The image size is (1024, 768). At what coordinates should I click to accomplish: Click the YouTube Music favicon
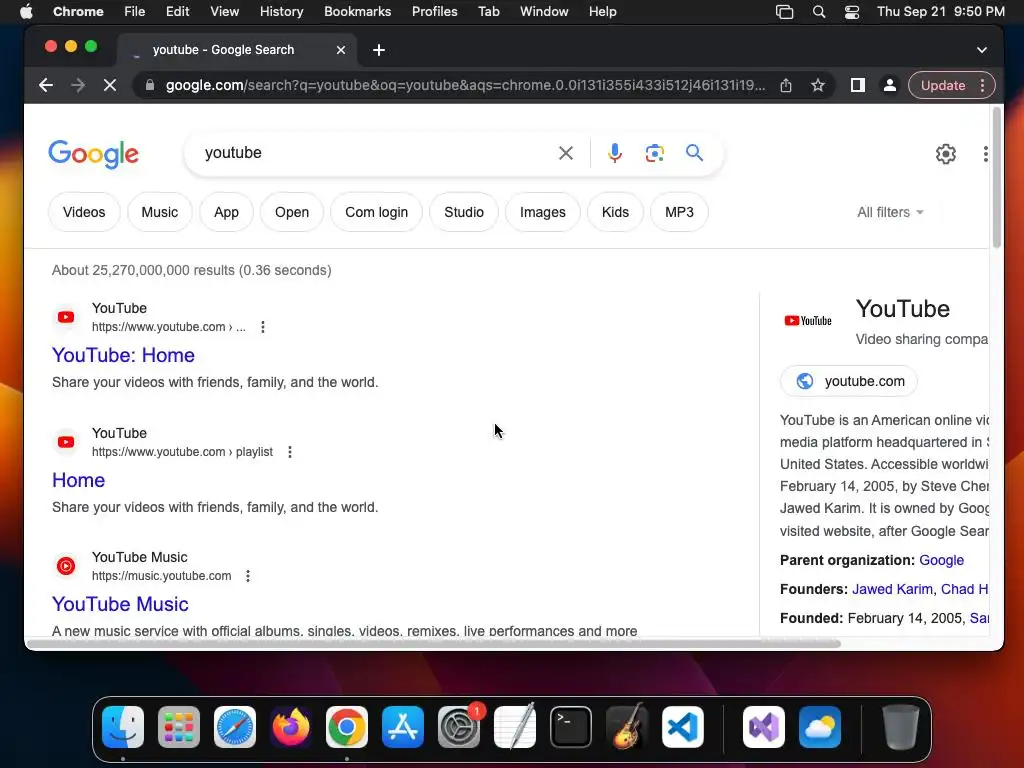tap(66, 566)
